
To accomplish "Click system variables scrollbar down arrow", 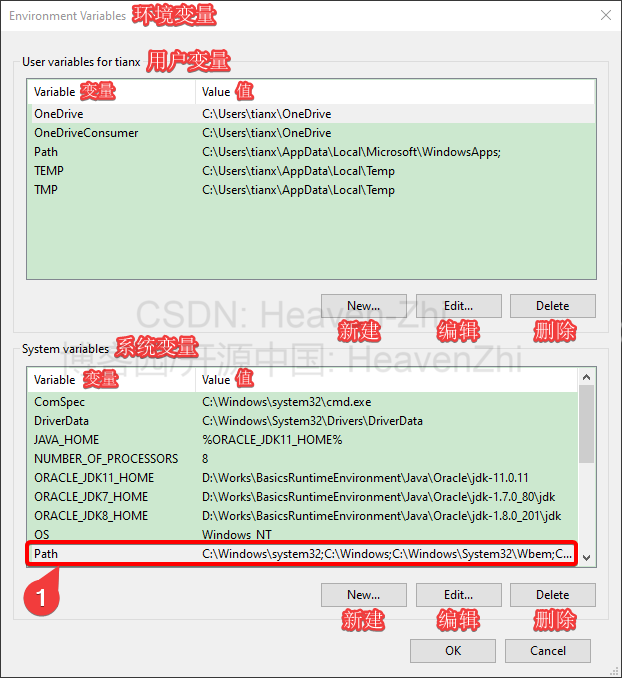I will (587, 558).
